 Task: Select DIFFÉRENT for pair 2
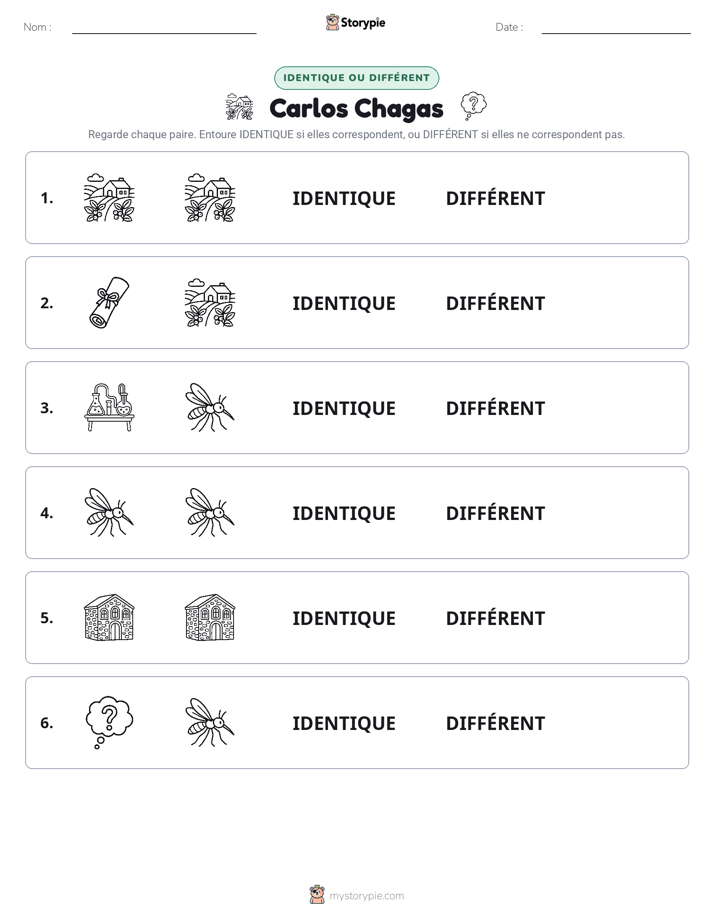[x=495, y=303]
